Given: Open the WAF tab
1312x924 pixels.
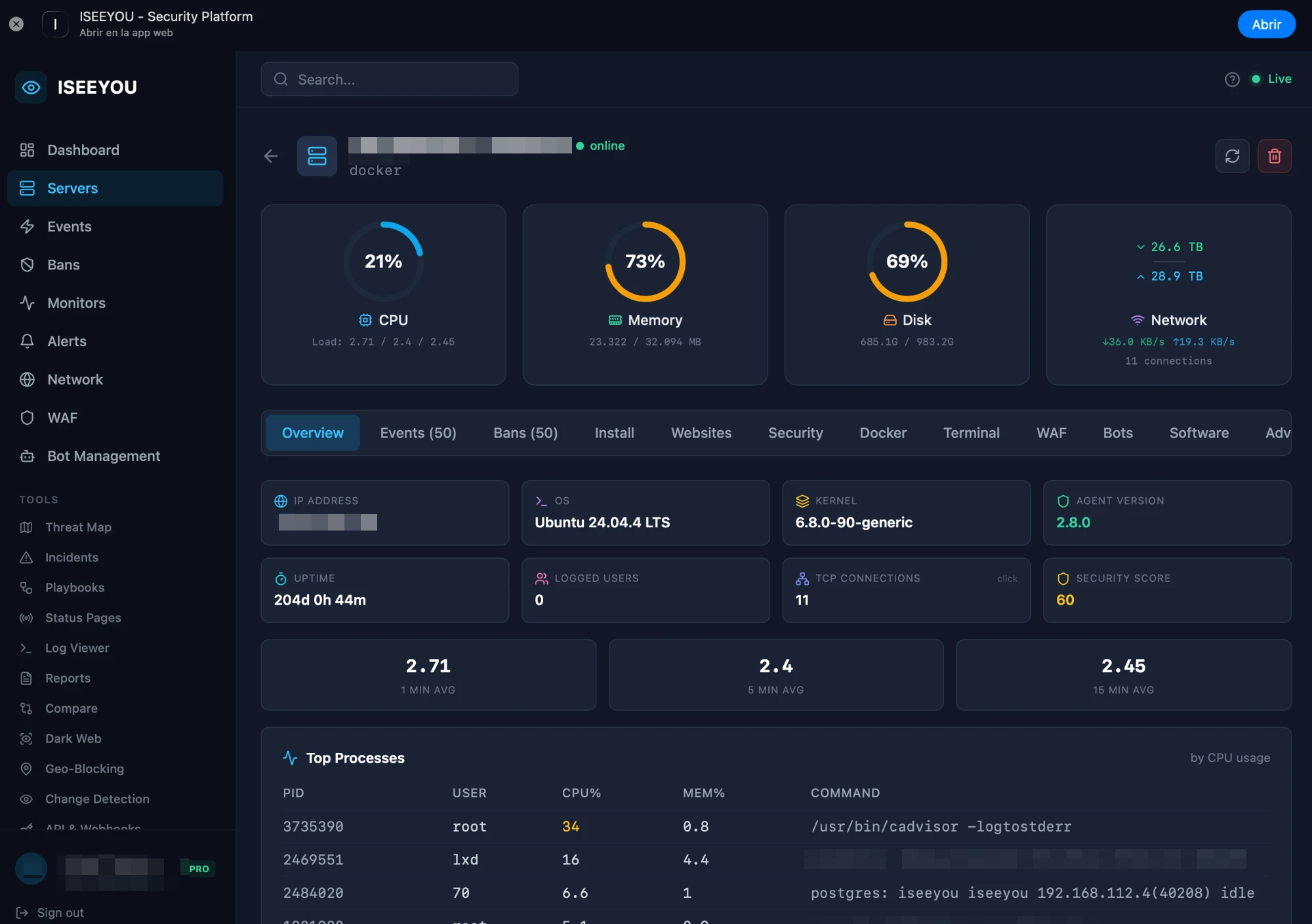Looking at the screenshot, I should click(x=1052, y=433).
